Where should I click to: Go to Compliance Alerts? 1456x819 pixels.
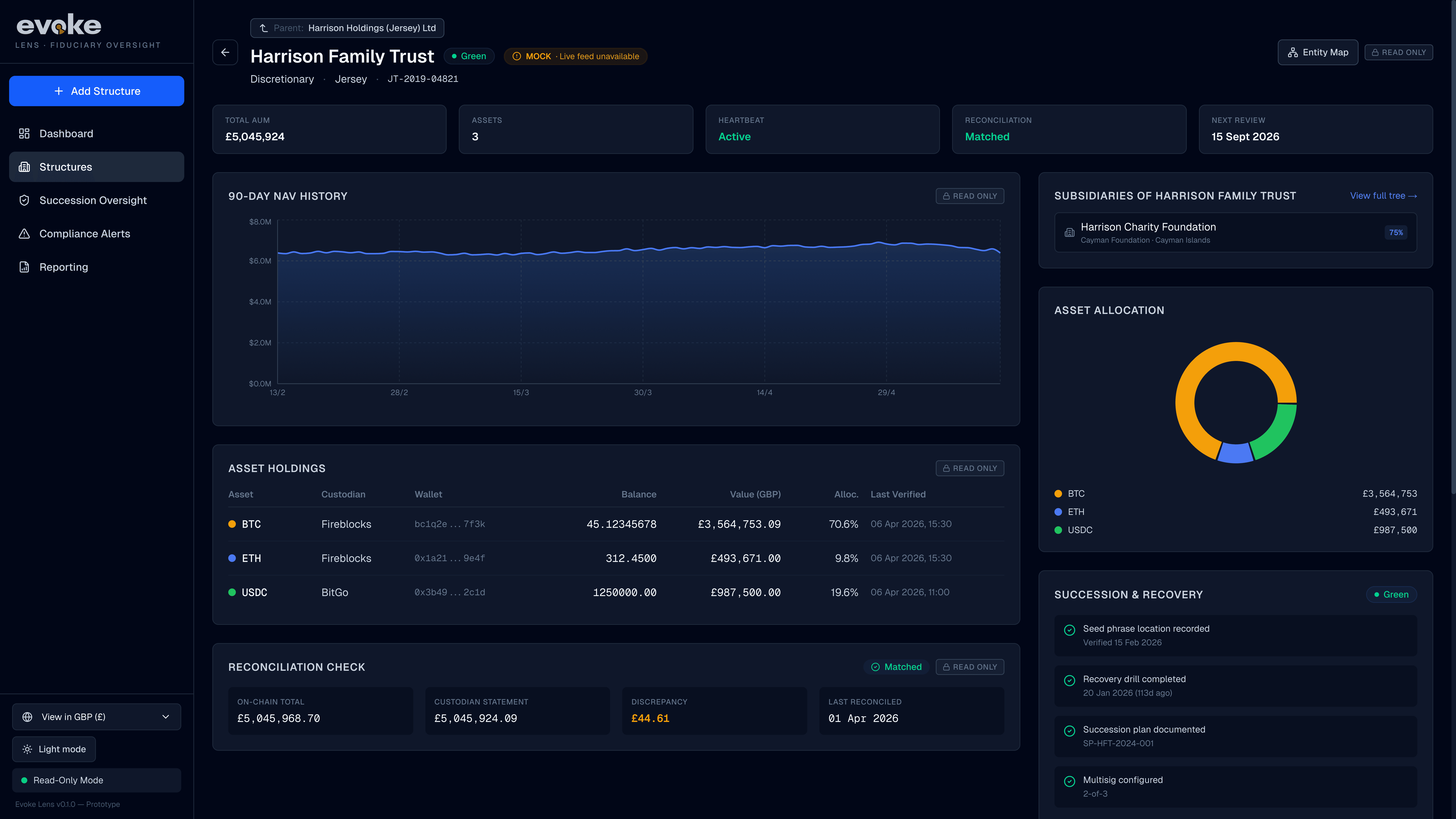(97, 233)
